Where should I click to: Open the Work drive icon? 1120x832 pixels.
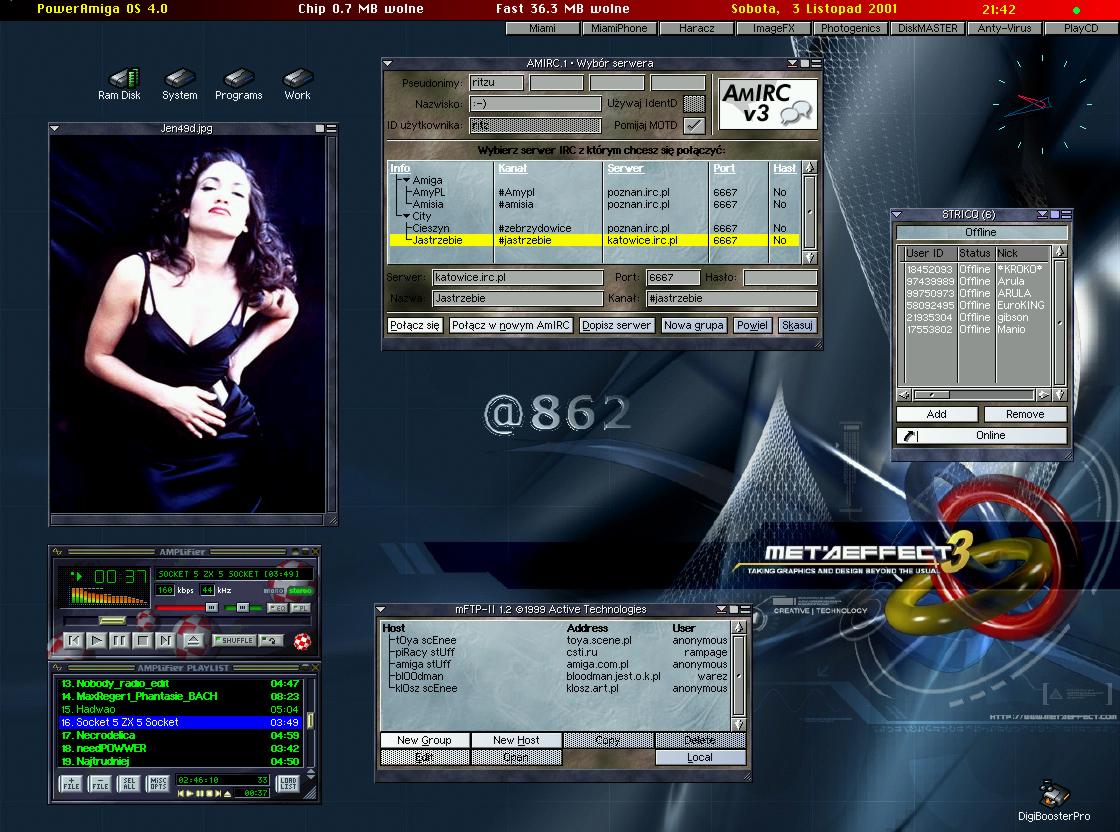pos(297,84)
